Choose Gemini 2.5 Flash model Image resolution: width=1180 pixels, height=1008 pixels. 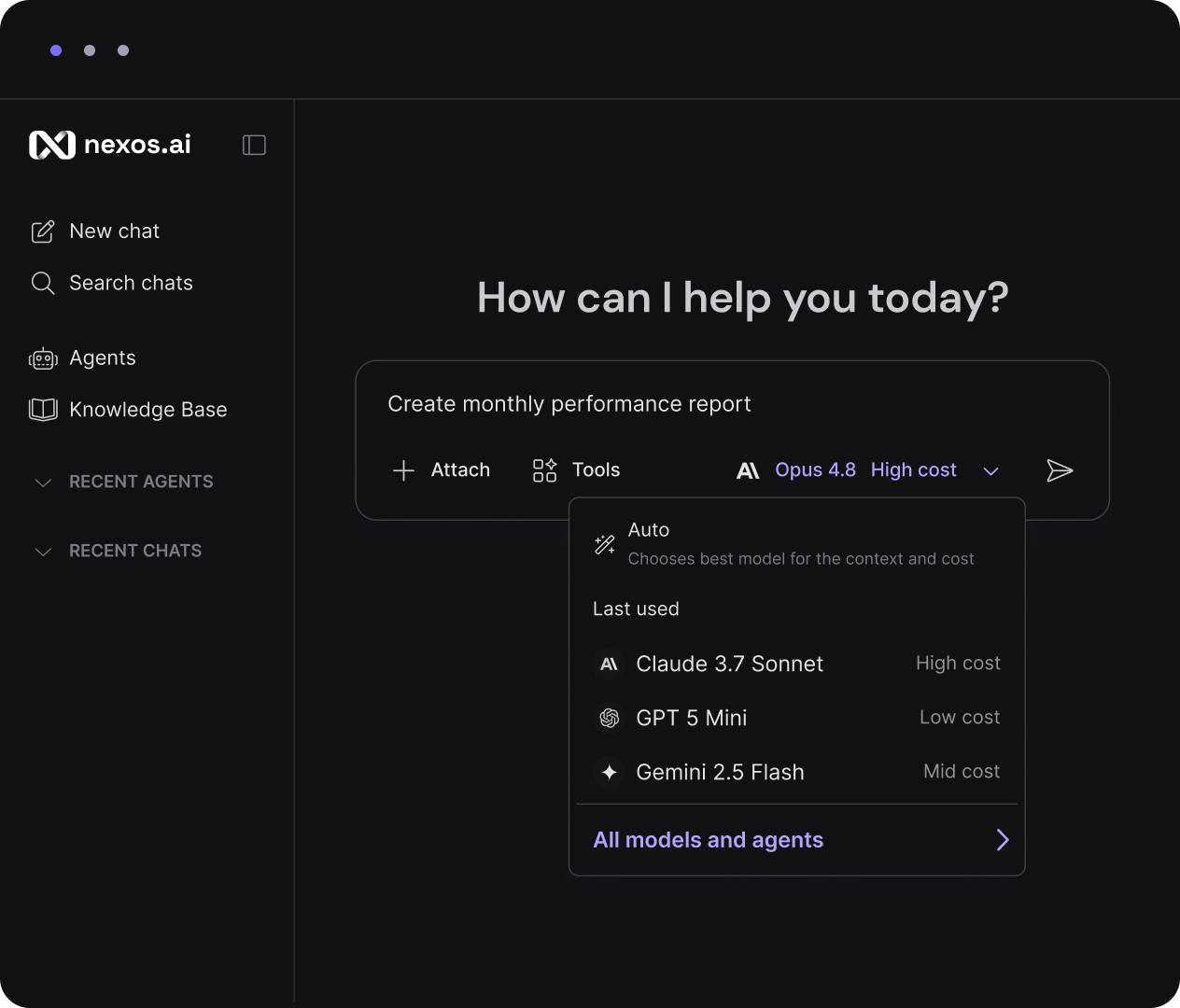(x=797, y=772)
